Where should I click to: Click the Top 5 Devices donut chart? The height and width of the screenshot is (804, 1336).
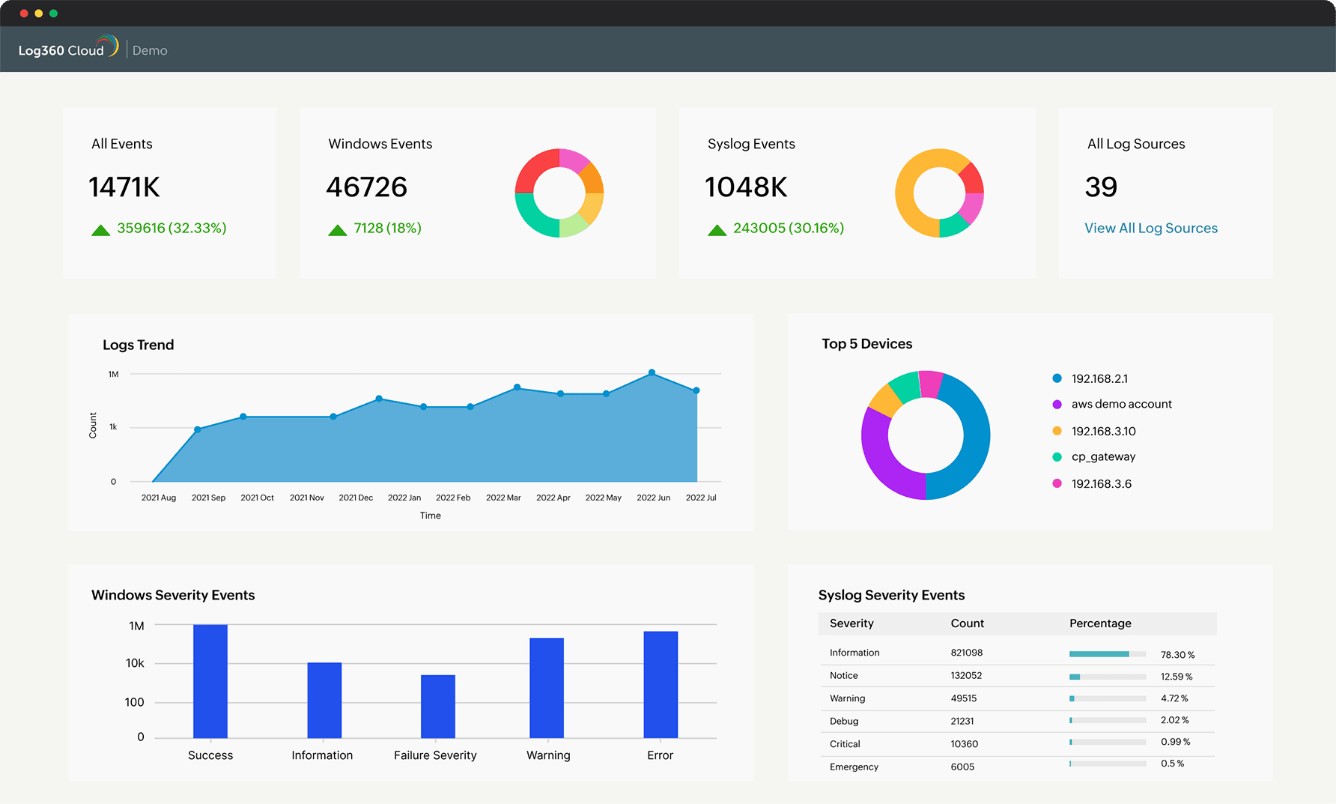click(925, 434)
